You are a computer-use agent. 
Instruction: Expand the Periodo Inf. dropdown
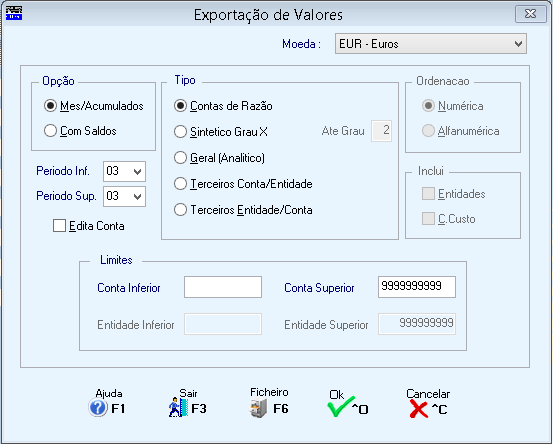(x=124, y=171)
